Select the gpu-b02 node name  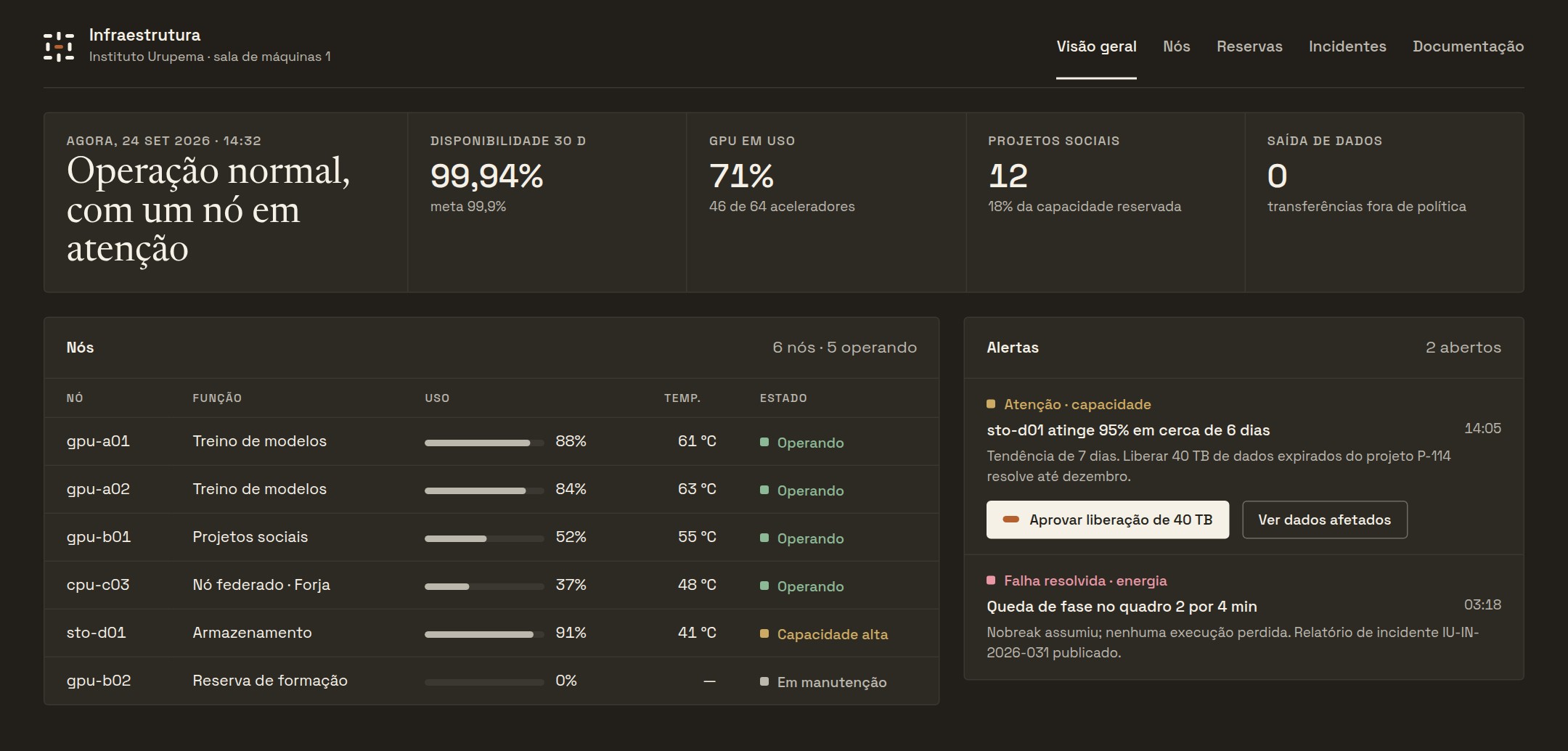pos(99,681)
